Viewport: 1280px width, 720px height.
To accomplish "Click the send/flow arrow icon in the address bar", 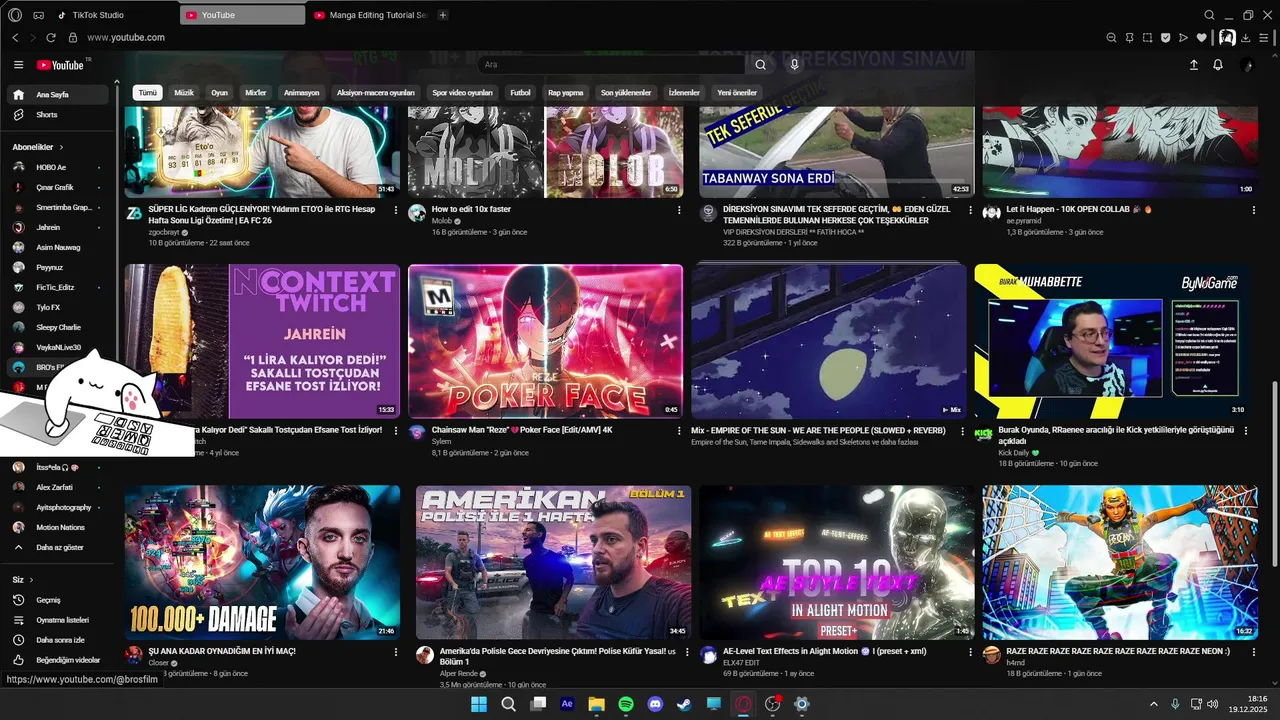I will (1183, 38).
